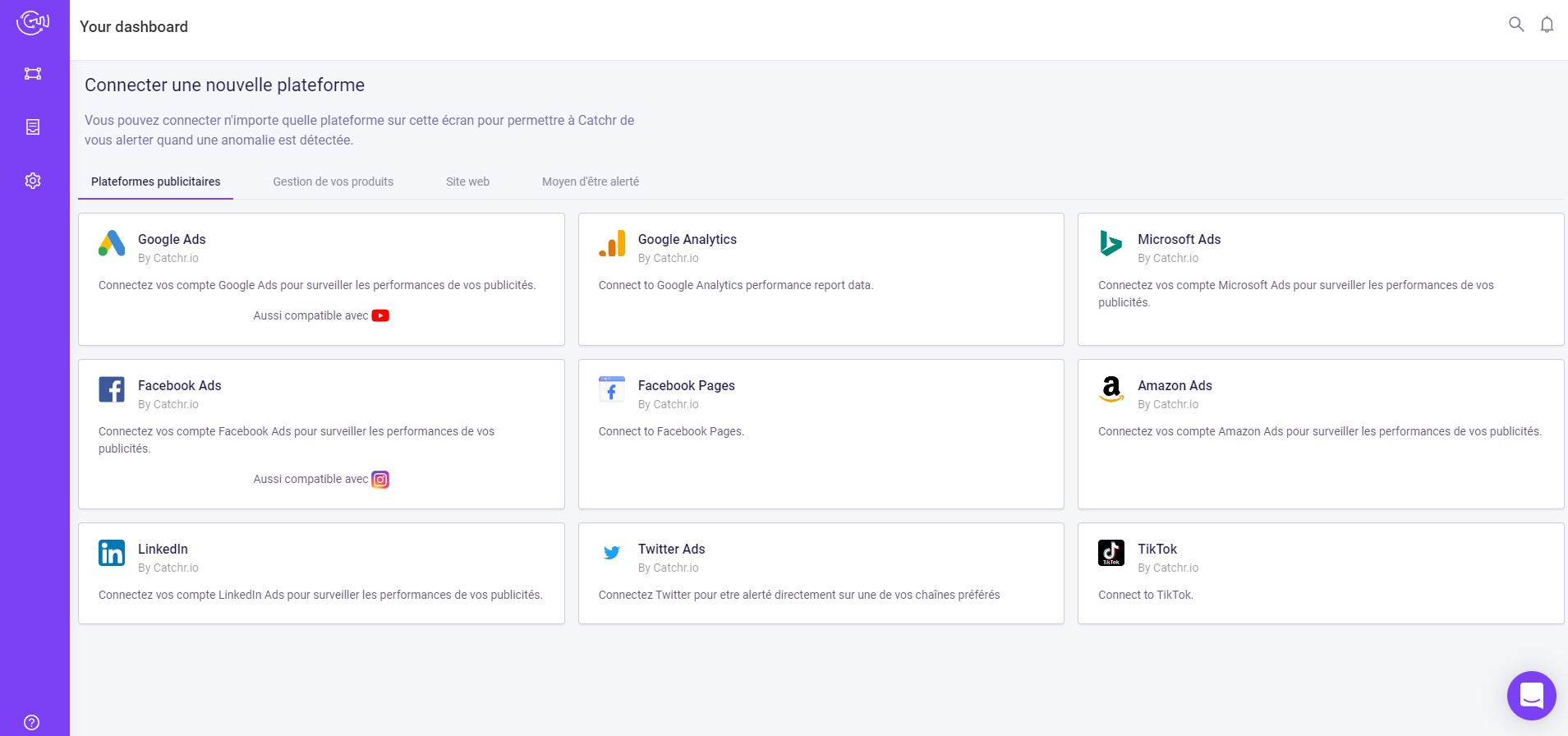The width and height of the screenshot is (1568, 736).
Task: Open settings gear in sidebar
Action: click(x=33, y=181)
